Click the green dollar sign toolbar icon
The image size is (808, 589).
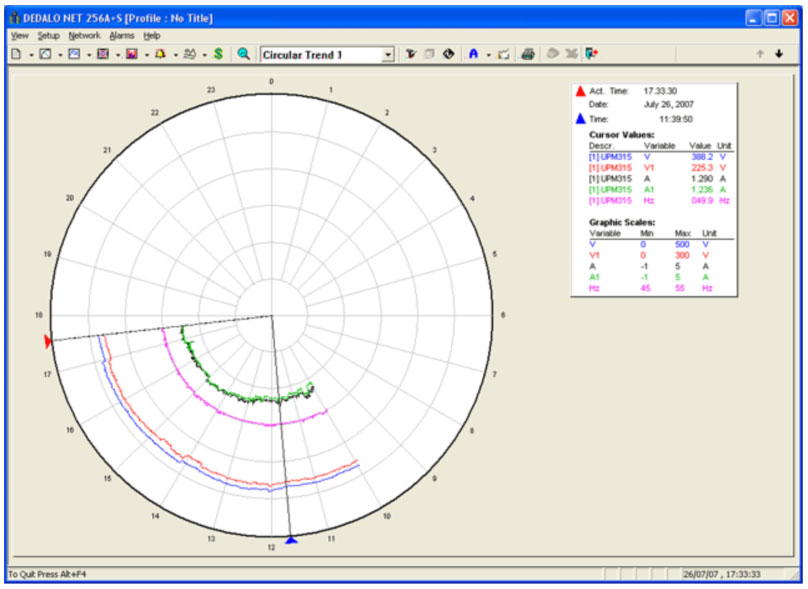(x=218, y=54)
